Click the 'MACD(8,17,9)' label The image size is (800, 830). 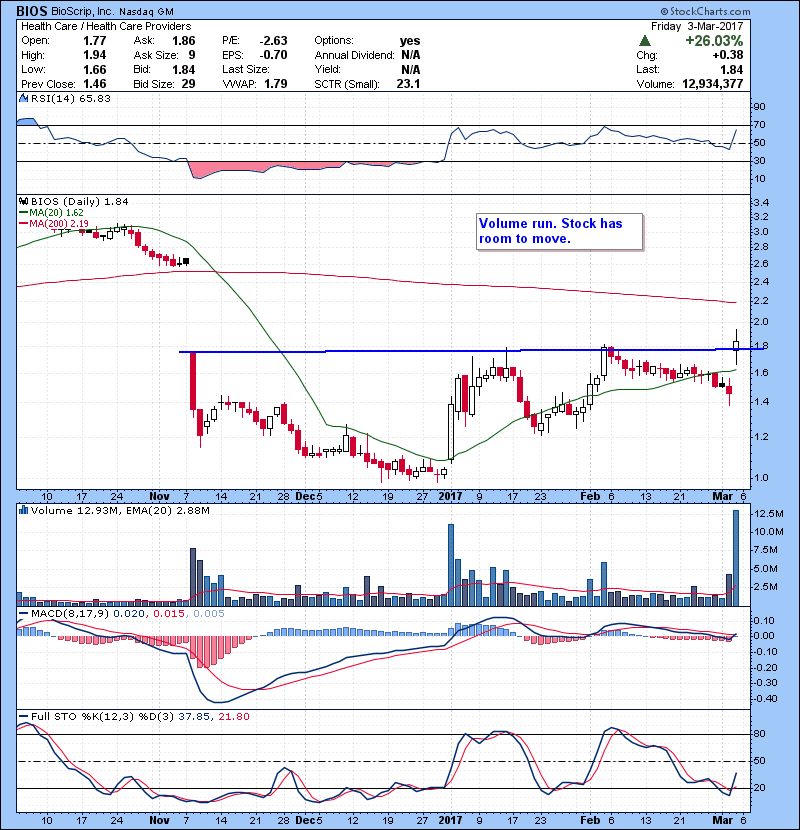70,614
